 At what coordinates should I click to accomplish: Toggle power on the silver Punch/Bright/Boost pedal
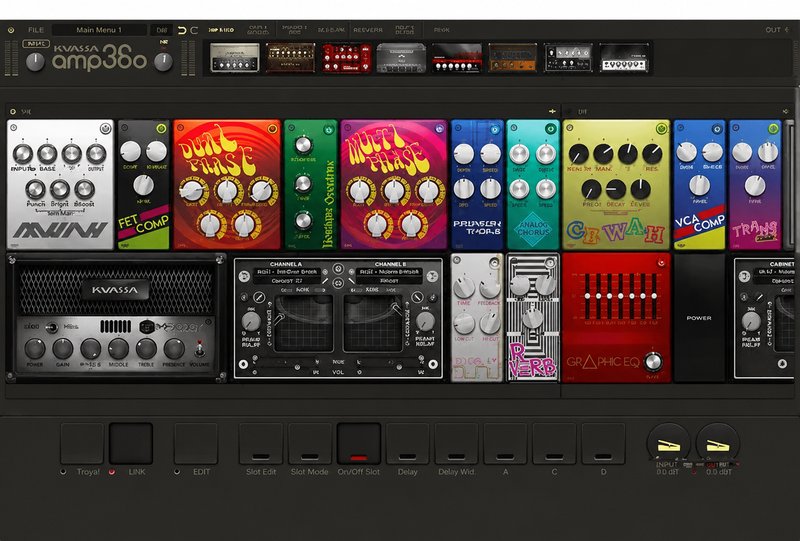[106, 128]
